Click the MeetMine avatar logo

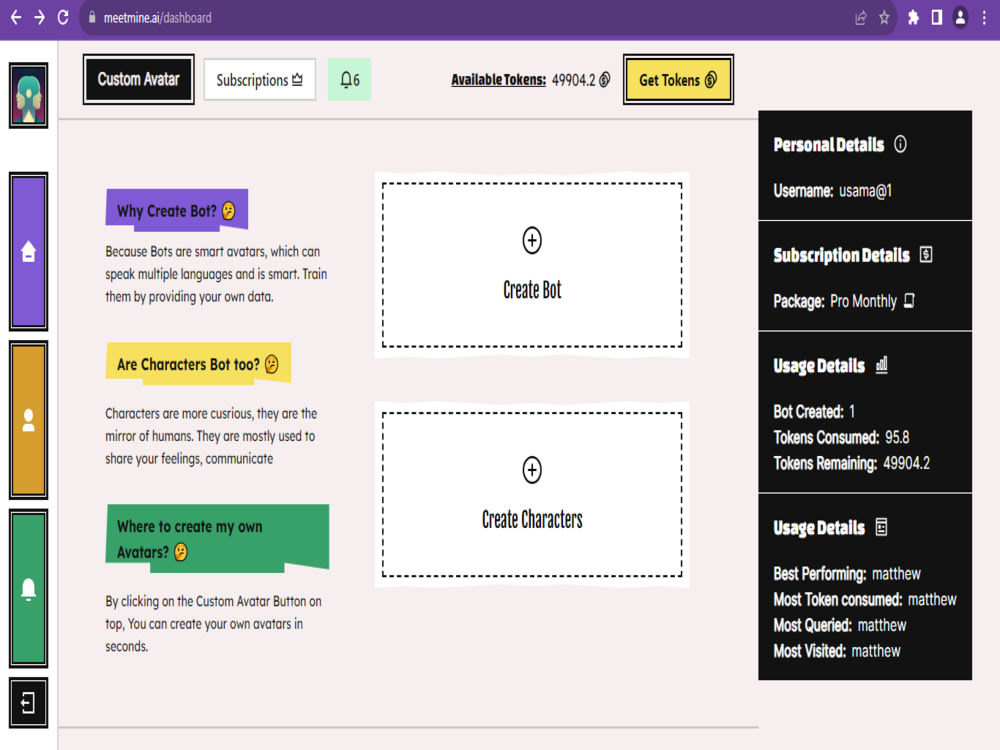pyautogui.click(x=28, y=96)
